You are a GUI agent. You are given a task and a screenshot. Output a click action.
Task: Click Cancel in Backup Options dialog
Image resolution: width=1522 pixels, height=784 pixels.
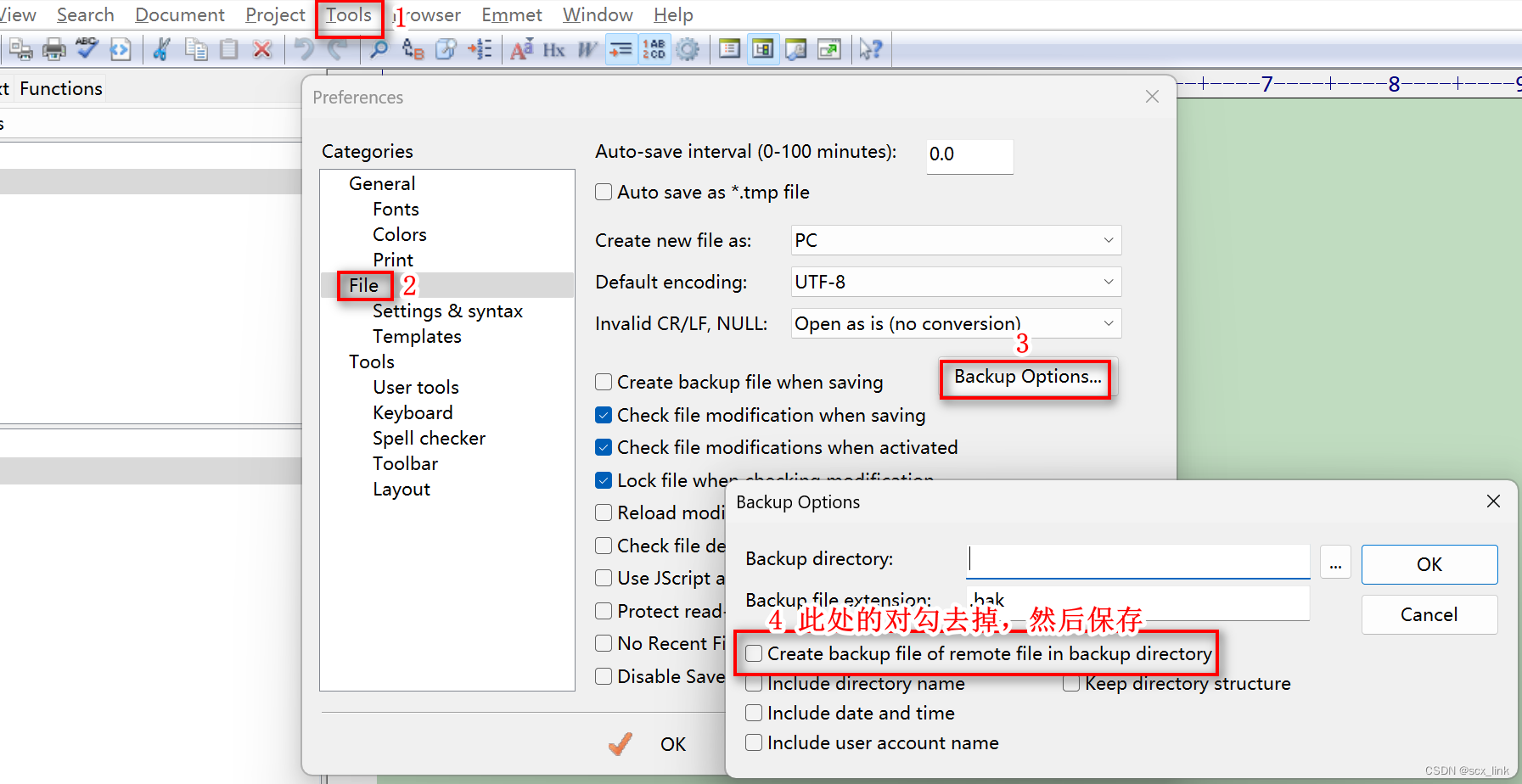1429,614
